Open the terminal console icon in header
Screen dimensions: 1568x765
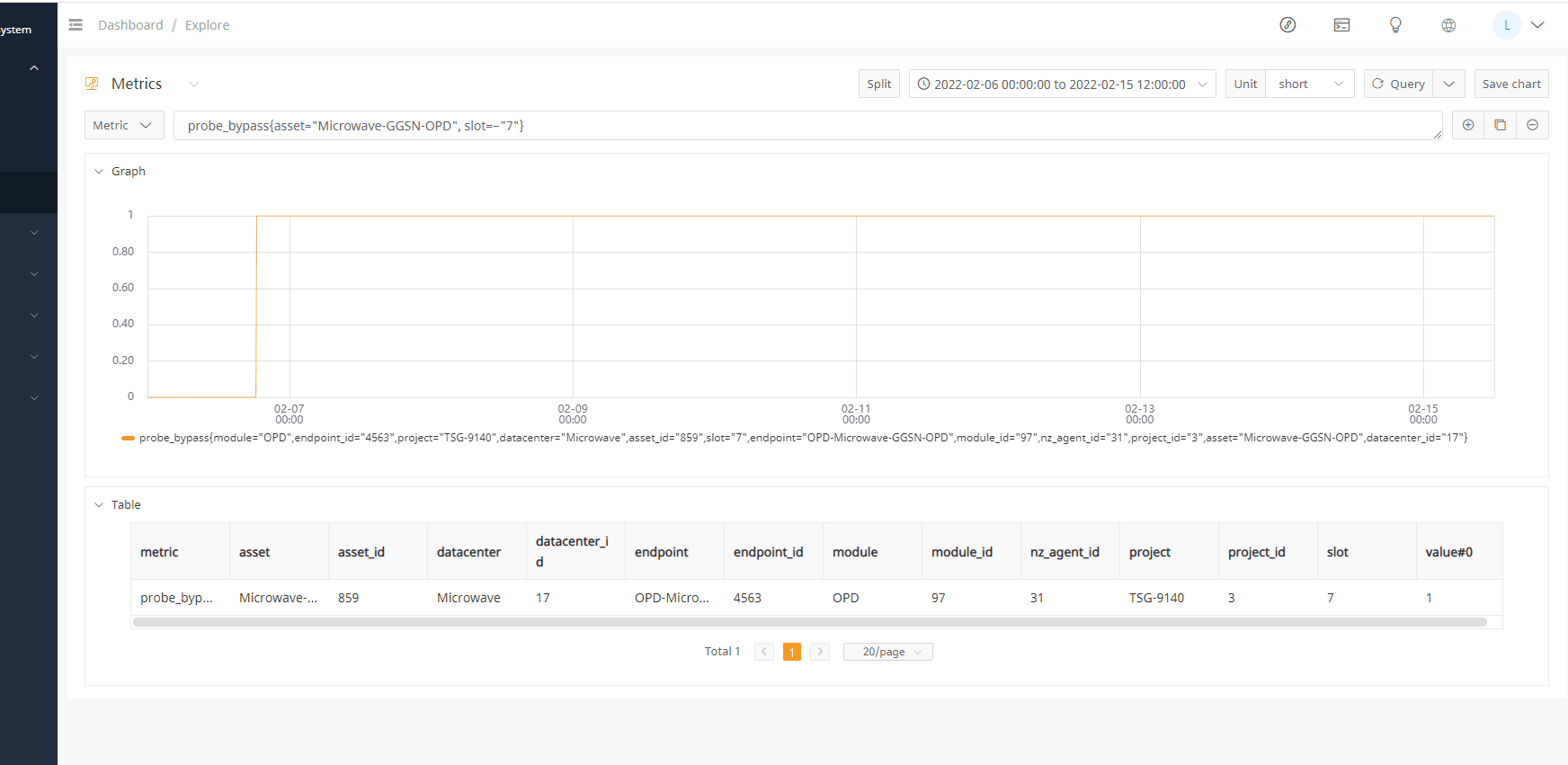[x=1341, y=25]
